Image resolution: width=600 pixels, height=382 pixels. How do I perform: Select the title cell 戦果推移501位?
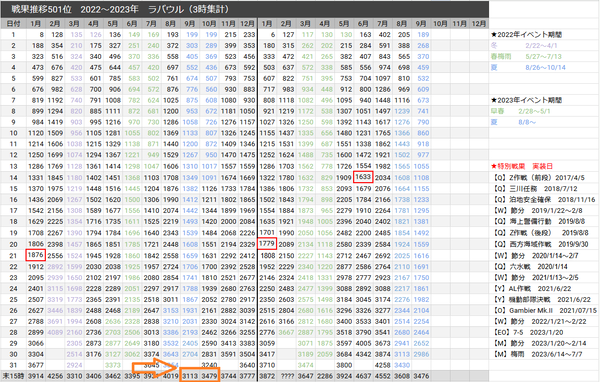pyautogui.click(x=41, y=9)
